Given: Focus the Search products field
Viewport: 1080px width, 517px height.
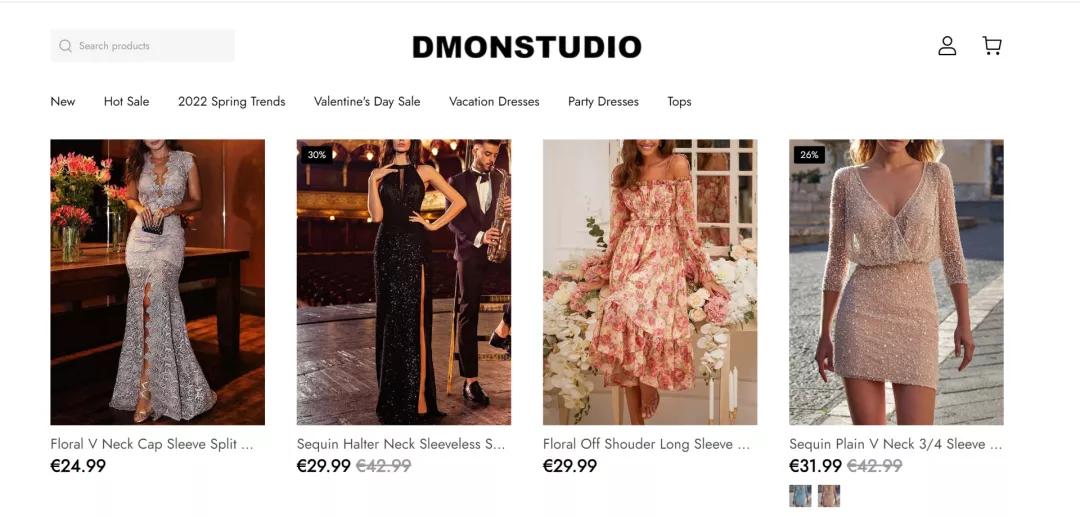Looking at the screenshot, I should coord(143,45).
